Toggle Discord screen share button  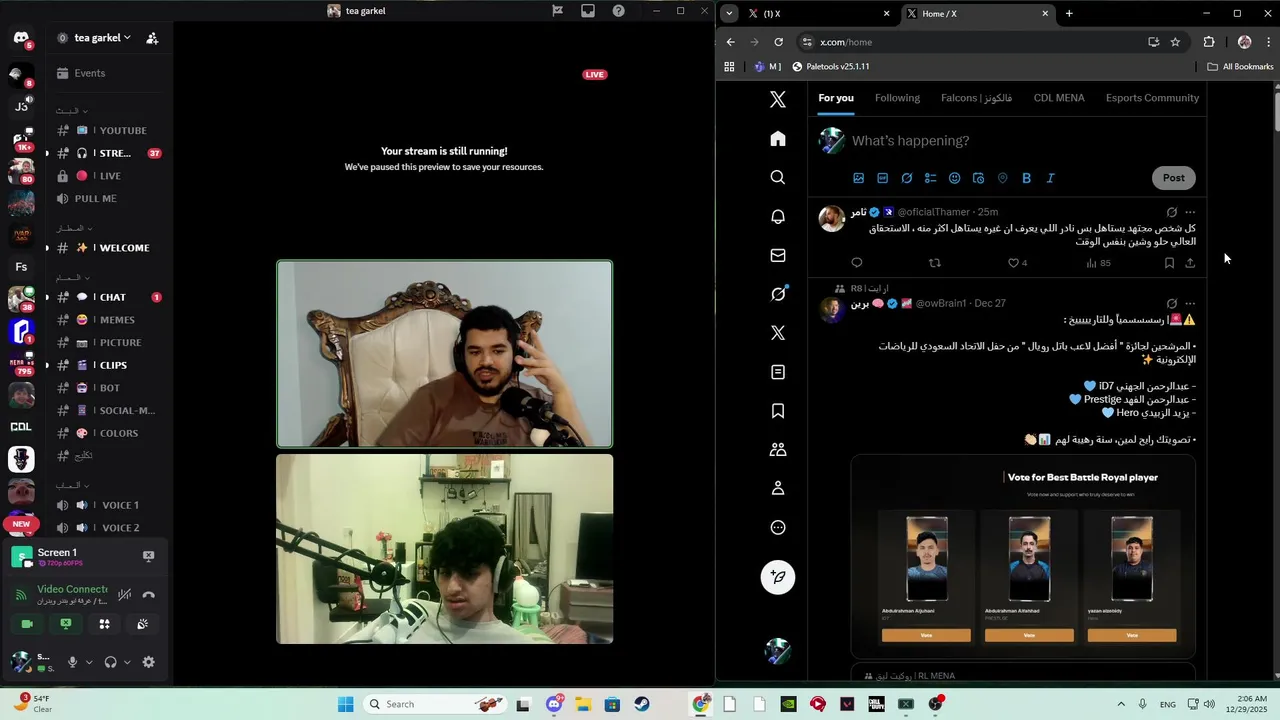[x=66, y=624]
